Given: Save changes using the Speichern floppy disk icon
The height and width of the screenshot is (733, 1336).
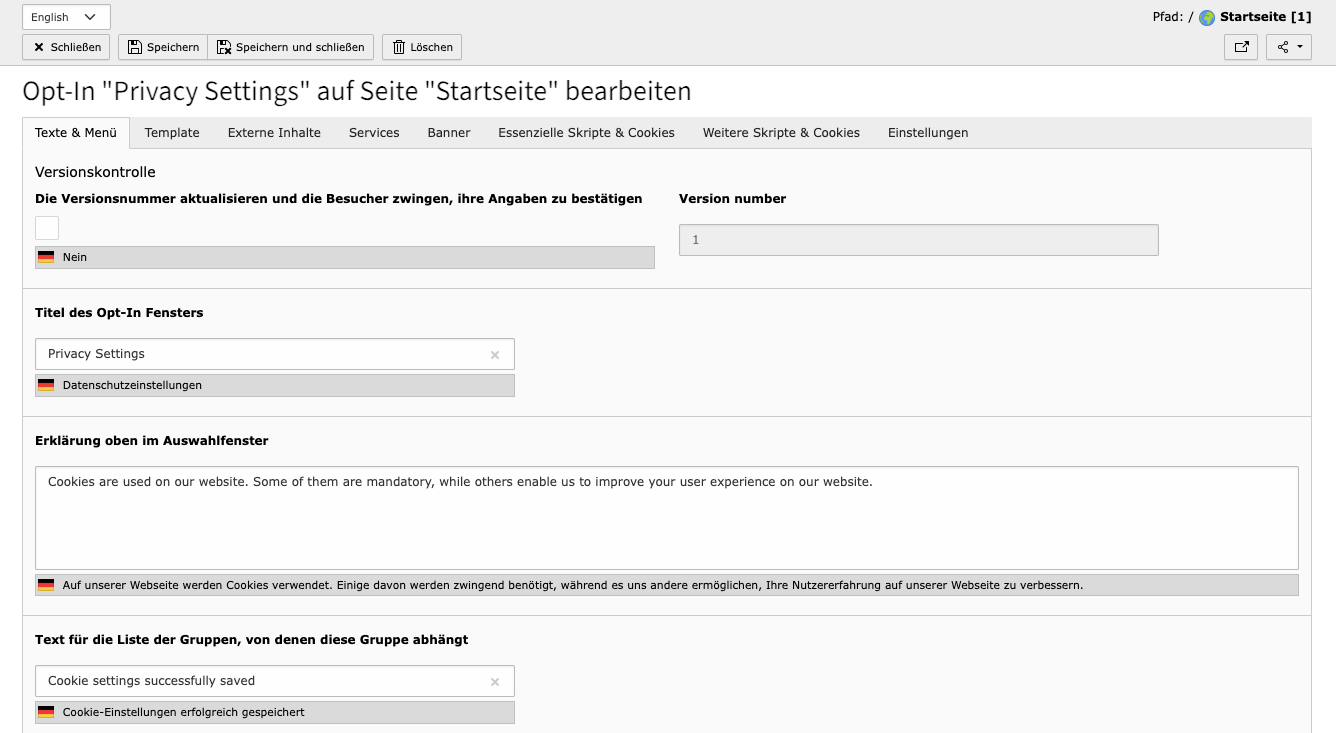Looking at the screenshot, I should 134,47.
